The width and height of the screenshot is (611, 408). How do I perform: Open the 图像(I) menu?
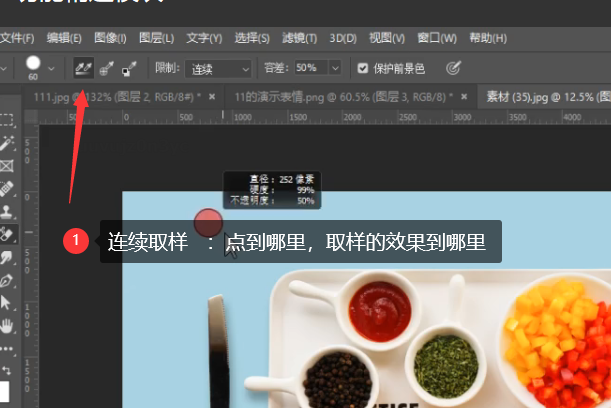pos(110,38)
